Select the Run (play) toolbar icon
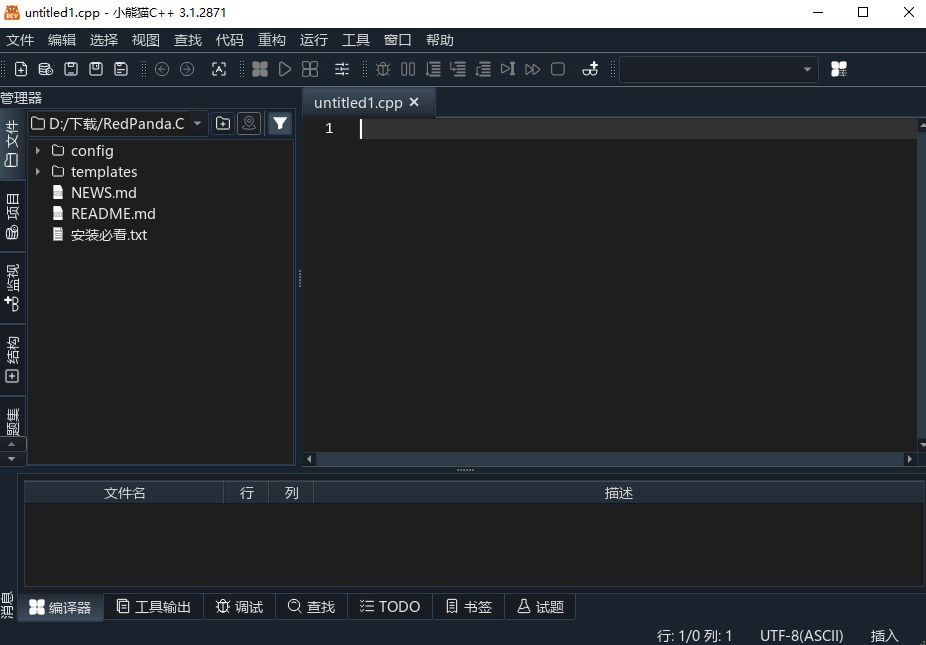The height and width of the screenshot is (645, 926). [x=284, y=69]
